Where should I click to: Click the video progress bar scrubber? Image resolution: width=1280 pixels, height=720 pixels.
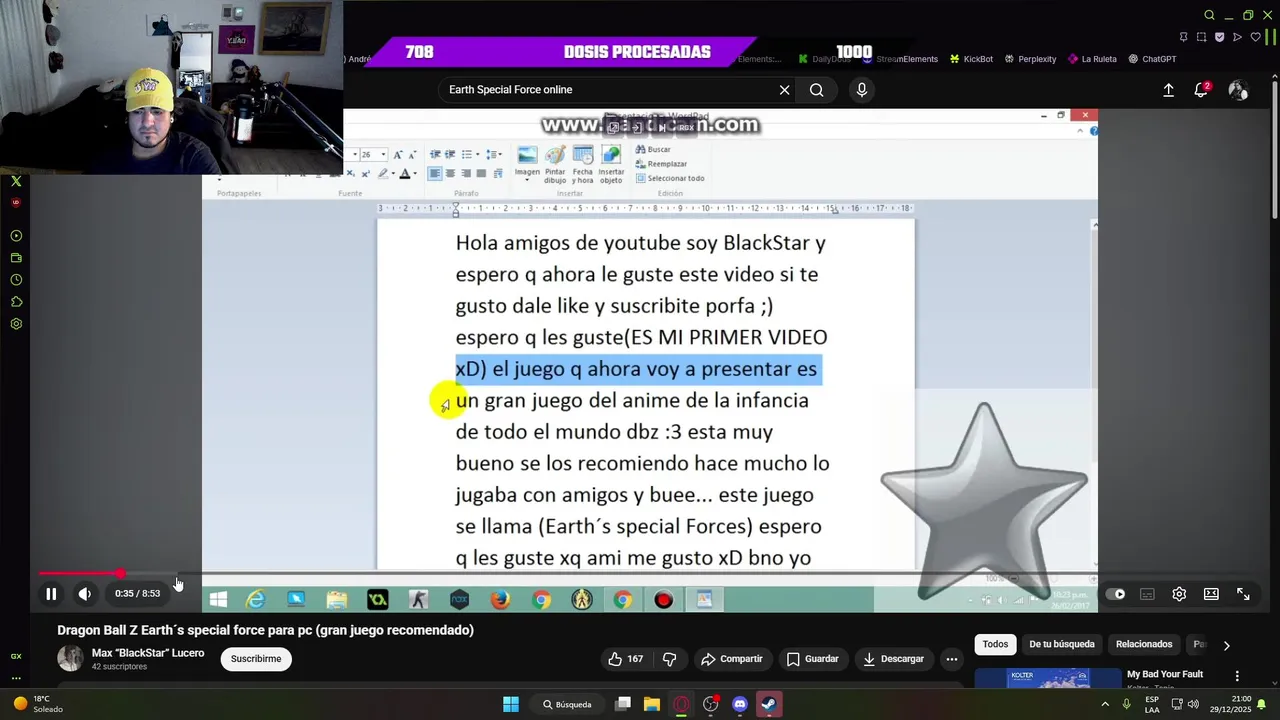[120, 574]
